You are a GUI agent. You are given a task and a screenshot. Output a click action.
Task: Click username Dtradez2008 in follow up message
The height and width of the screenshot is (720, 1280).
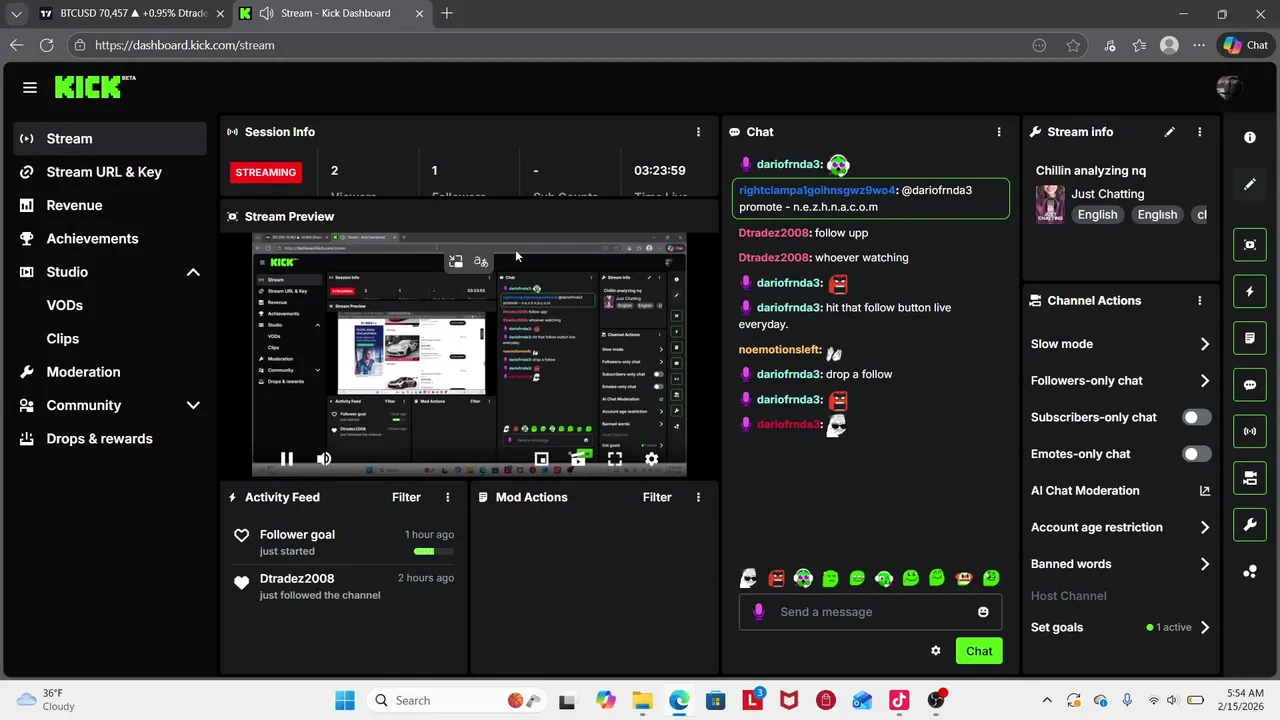pyautogui.click(x=773, y=233)
